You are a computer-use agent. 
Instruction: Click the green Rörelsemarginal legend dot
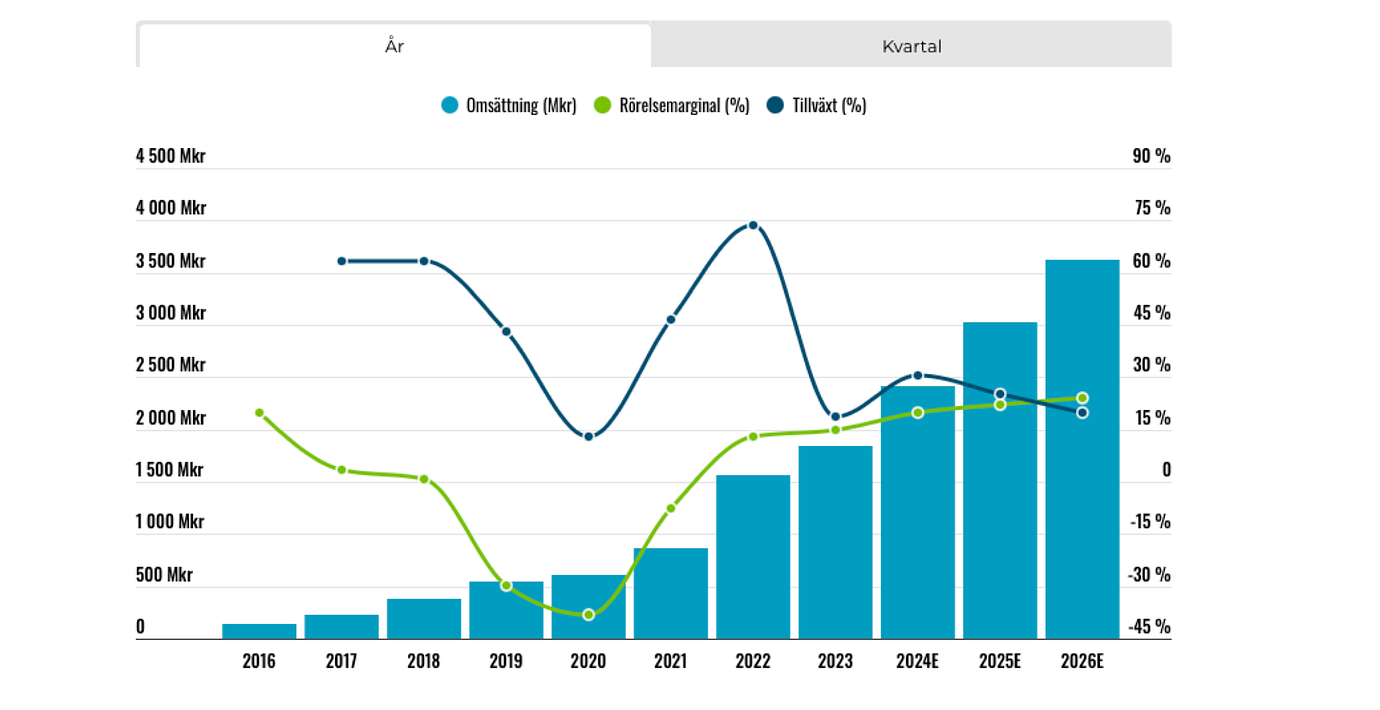click(x=602, y=105)
